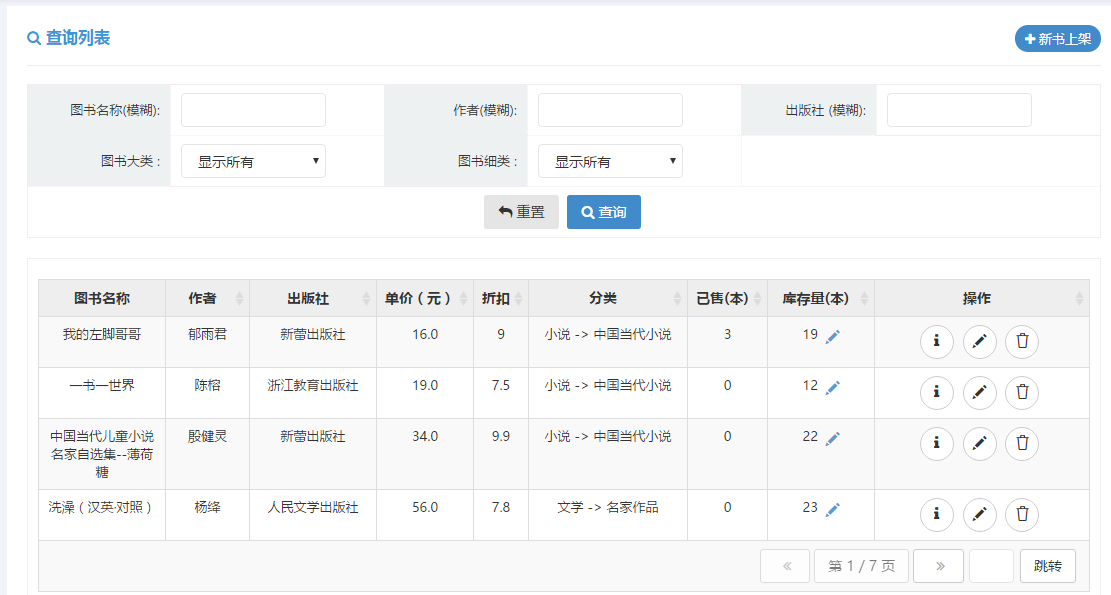This screenshot has height=595, width=1111.
Task: Edit the book 一书一世界
Action: coord(979,392)
